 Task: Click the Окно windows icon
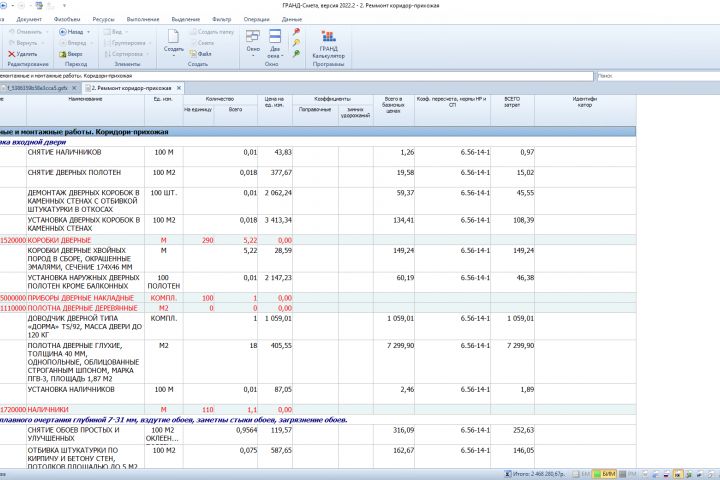coord(253,36)
